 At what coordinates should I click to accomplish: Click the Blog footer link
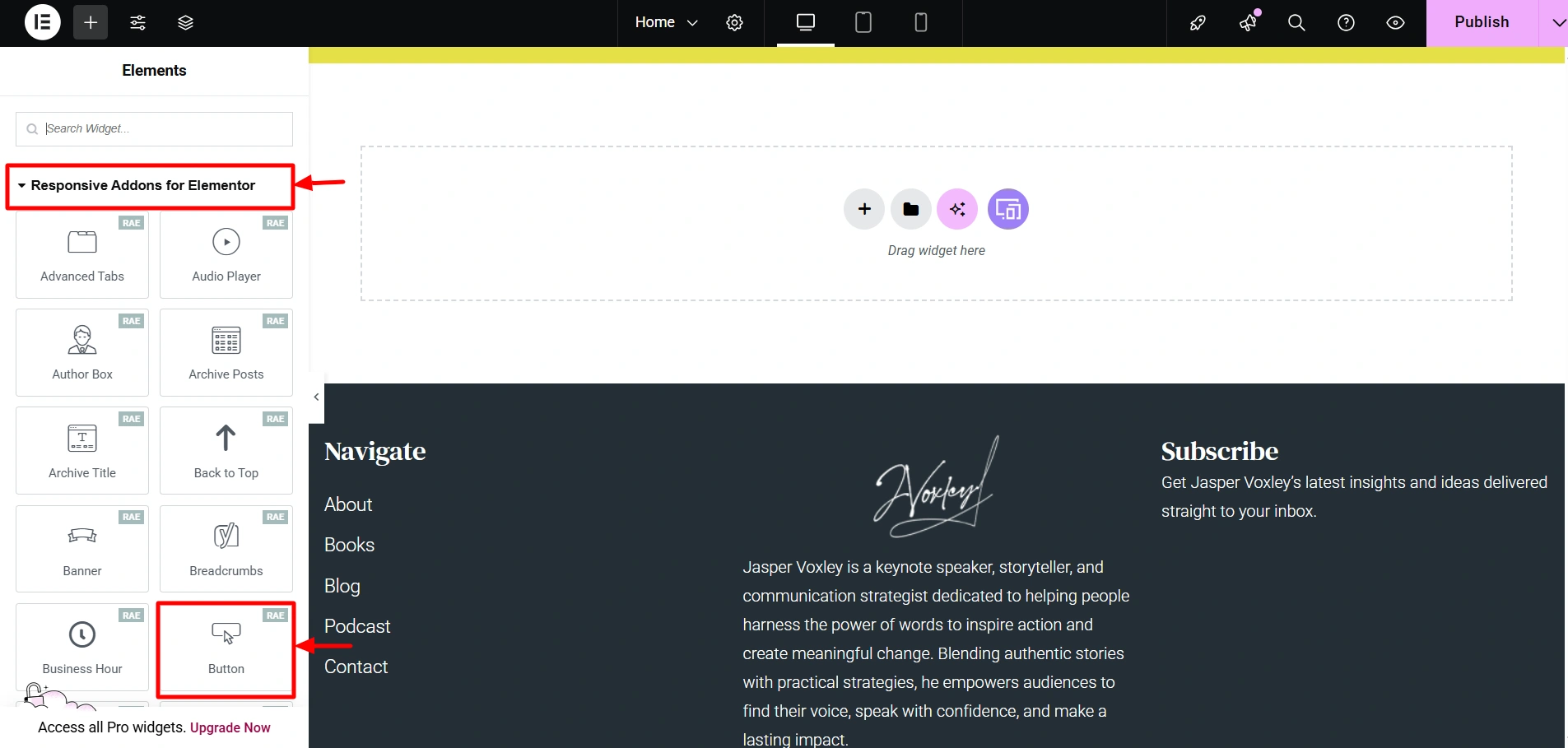click(342, 586)
